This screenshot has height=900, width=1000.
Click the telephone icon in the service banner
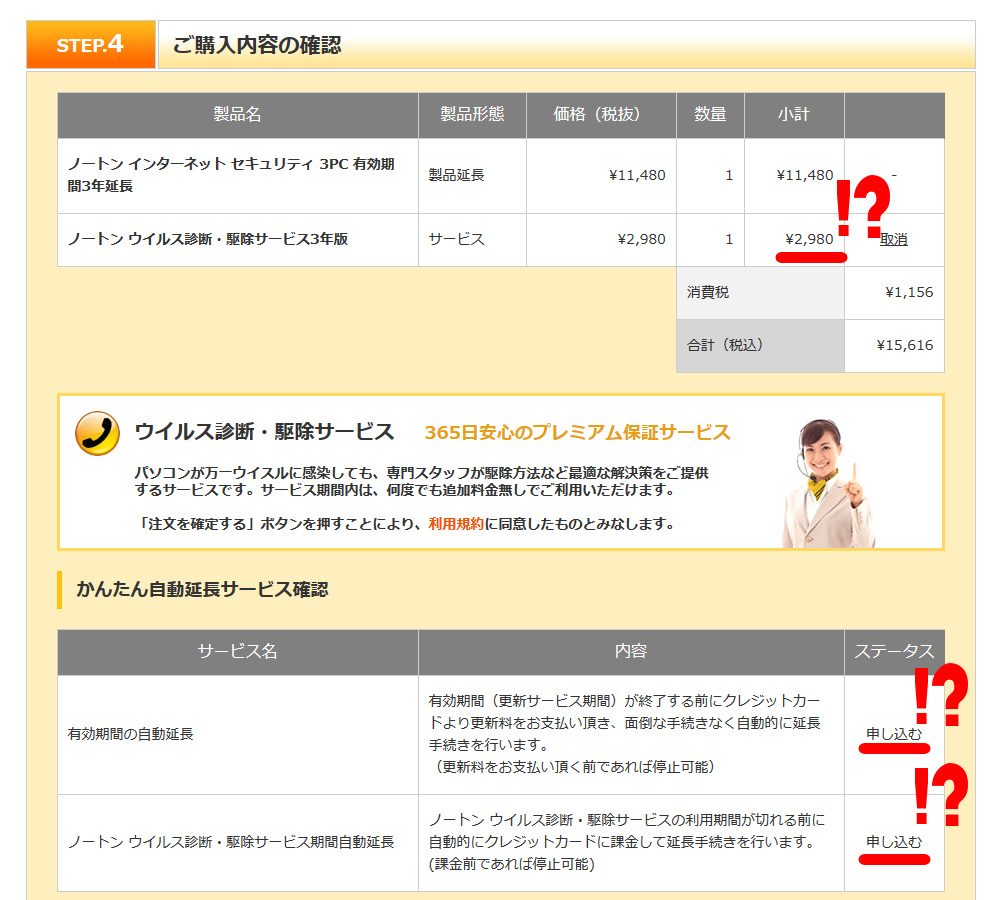96,432
